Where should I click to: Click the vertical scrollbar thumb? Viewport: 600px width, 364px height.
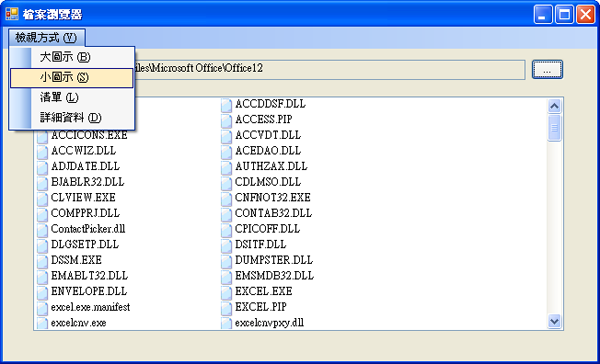coord(554,128)
